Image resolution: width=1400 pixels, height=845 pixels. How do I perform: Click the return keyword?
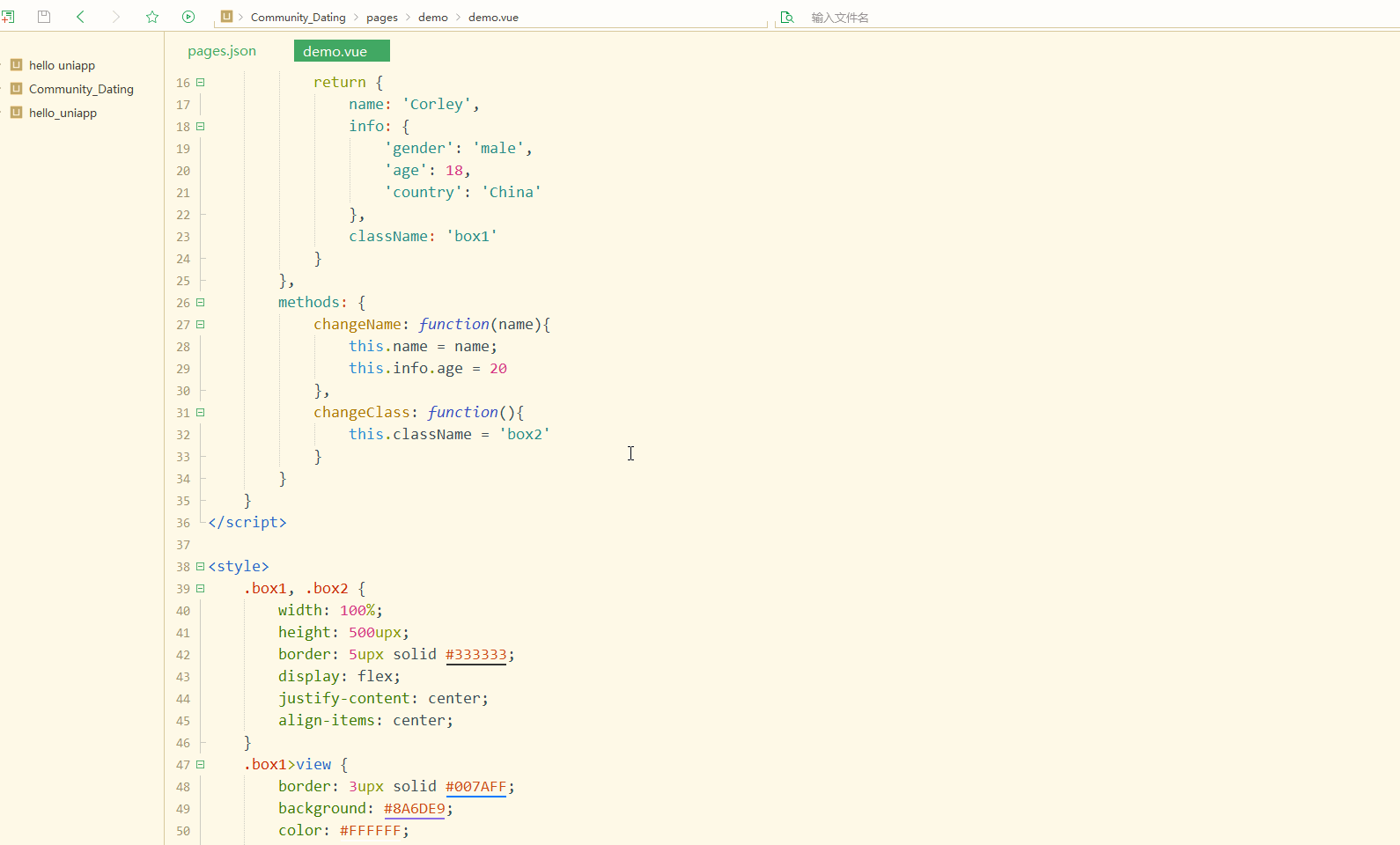click(340, 83)
